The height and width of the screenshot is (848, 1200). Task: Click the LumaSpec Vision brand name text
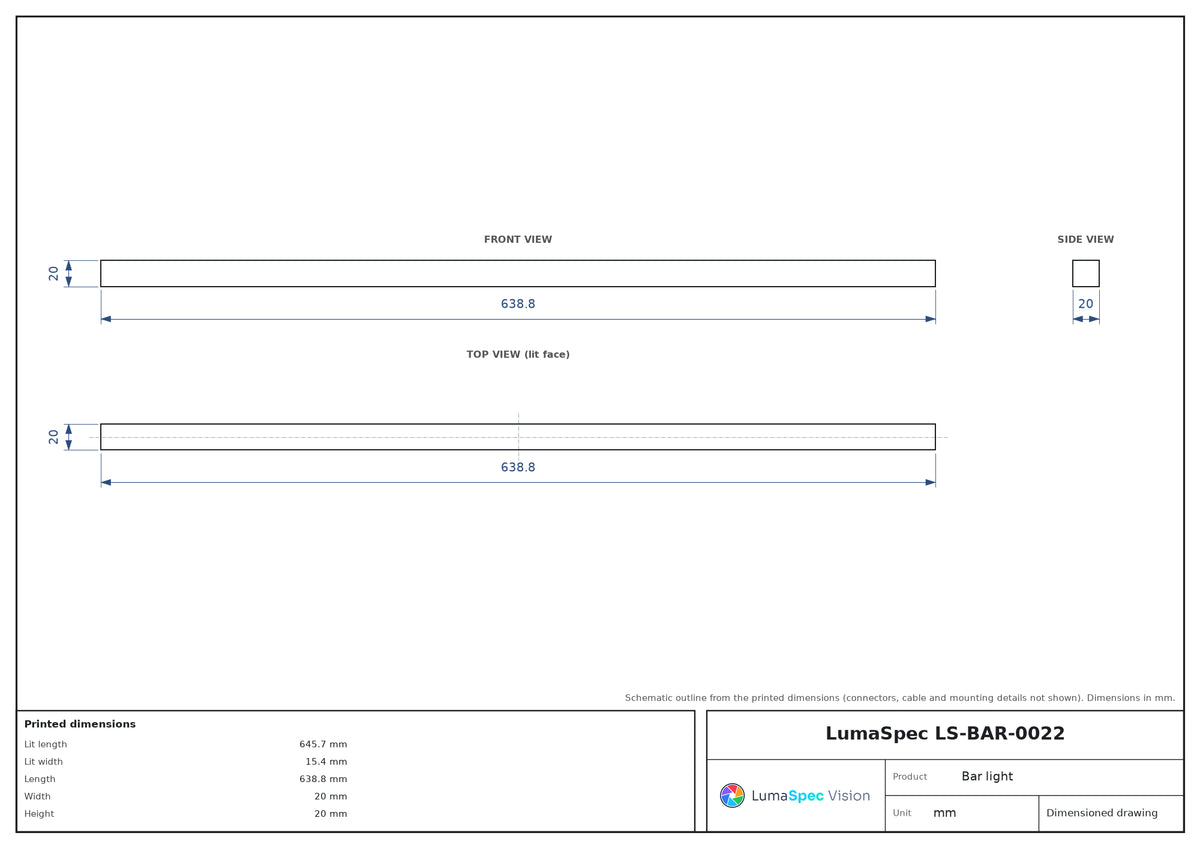click(811, 796)
